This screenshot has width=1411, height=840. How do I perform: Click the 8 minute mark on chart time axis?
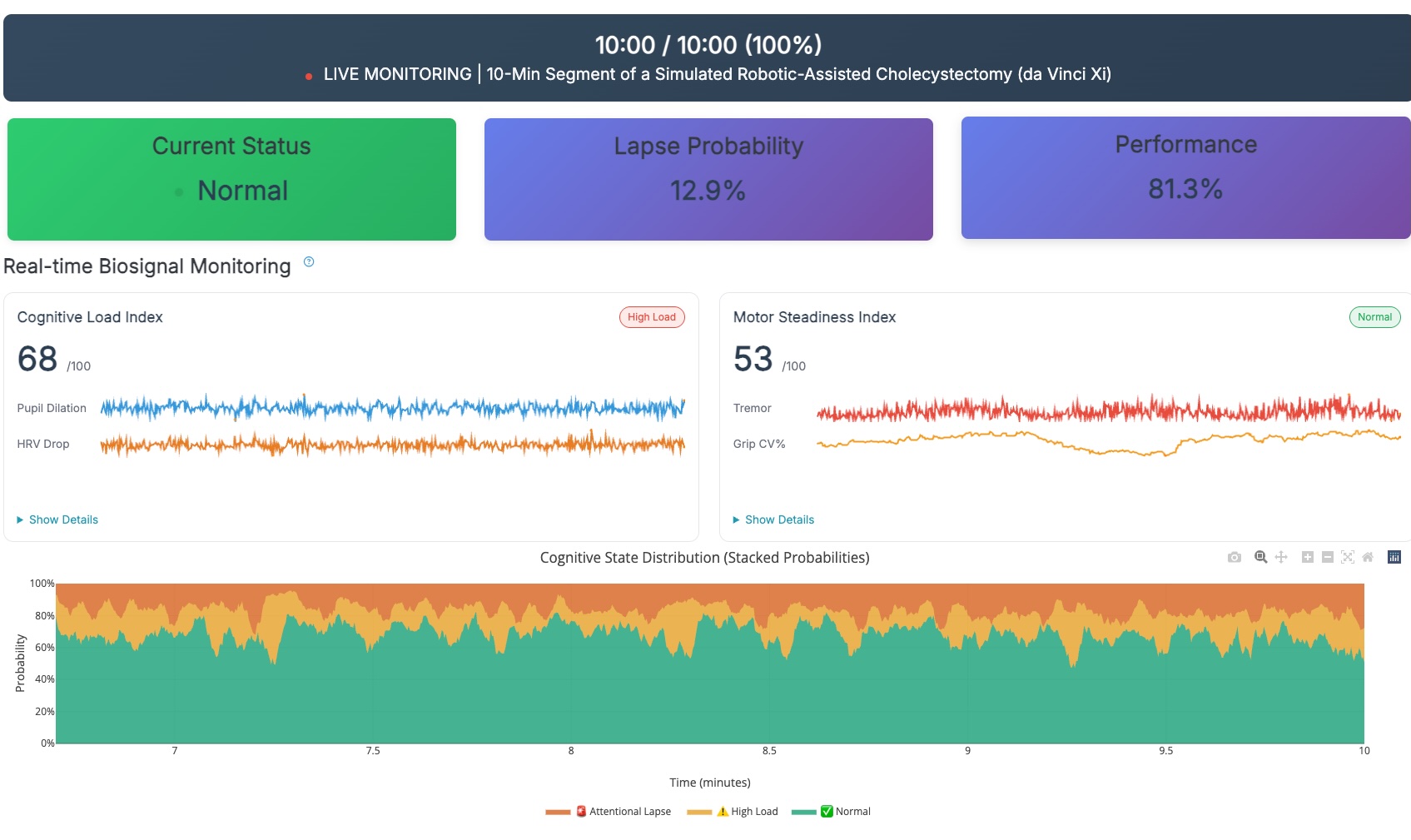[x=571, y=751]
